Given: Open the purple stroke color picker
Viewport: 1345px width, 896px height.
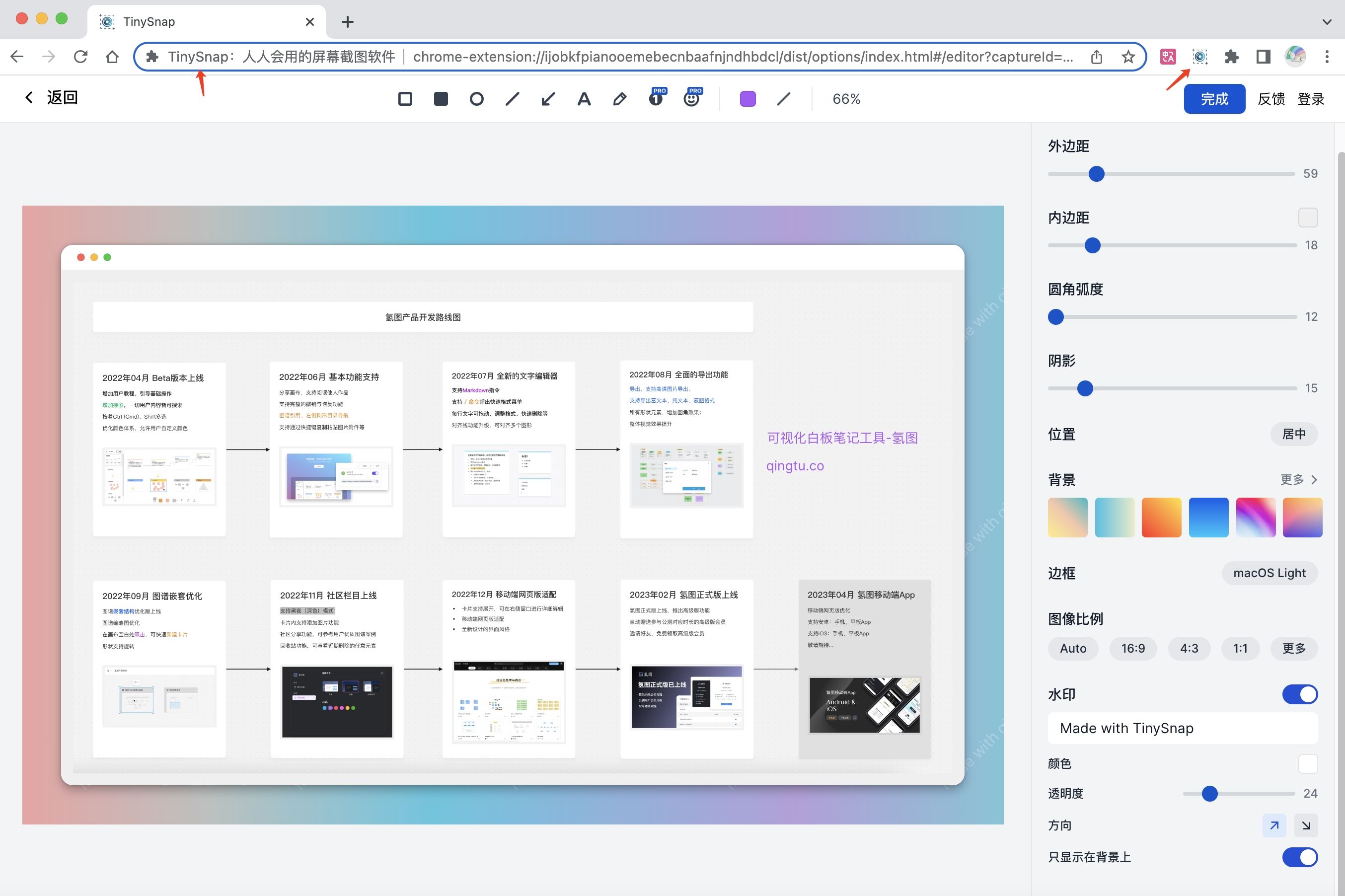Looking at the screenshot, I should 747,99.
